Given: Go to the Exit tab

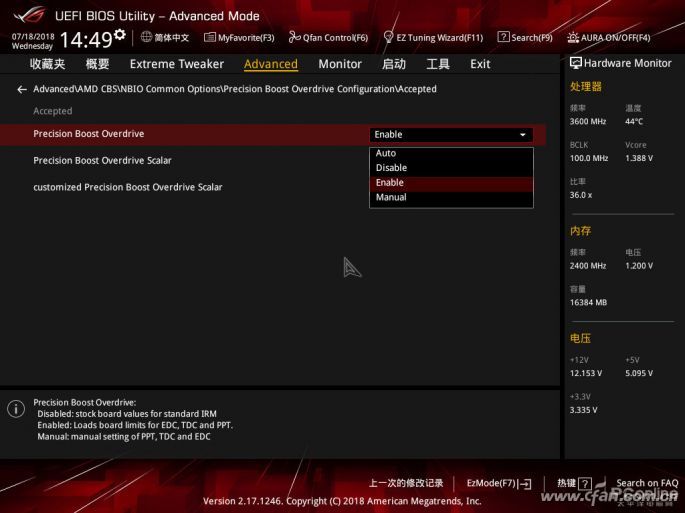Looking at the screenshot, I should click(480, 64).
